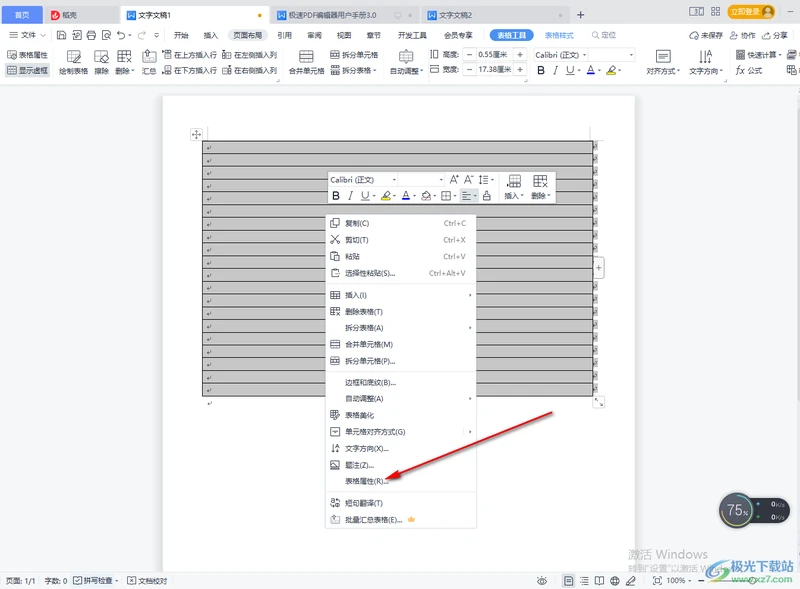The width and height of the screenshot is (800, 589).
Task: Click format painter brush in mini toolbar
Action: click(x=487, y=195)
